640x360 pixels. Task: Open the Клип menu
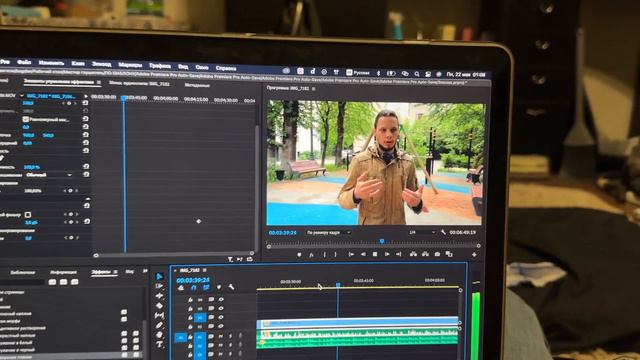(x=78, y=63)
